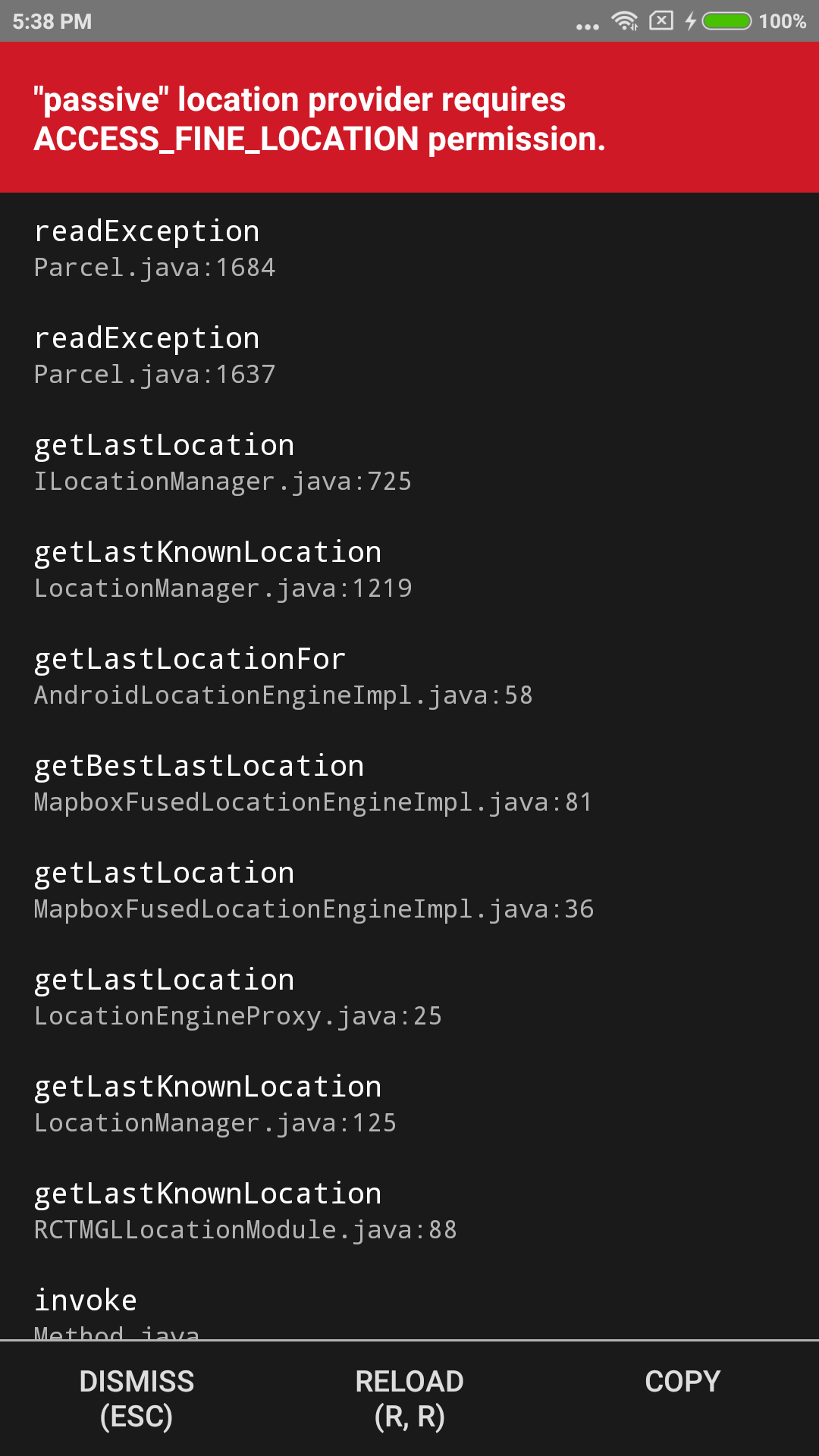Screen dimensions: 819x1456
Task: Dismiss the error overlay with DISMISS
Action: 136,1398
